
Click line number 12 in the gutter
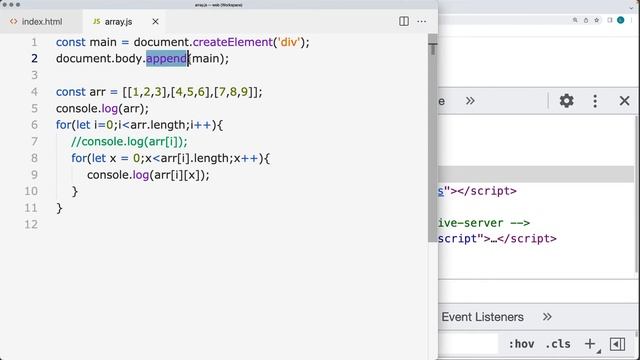(31, 224)
